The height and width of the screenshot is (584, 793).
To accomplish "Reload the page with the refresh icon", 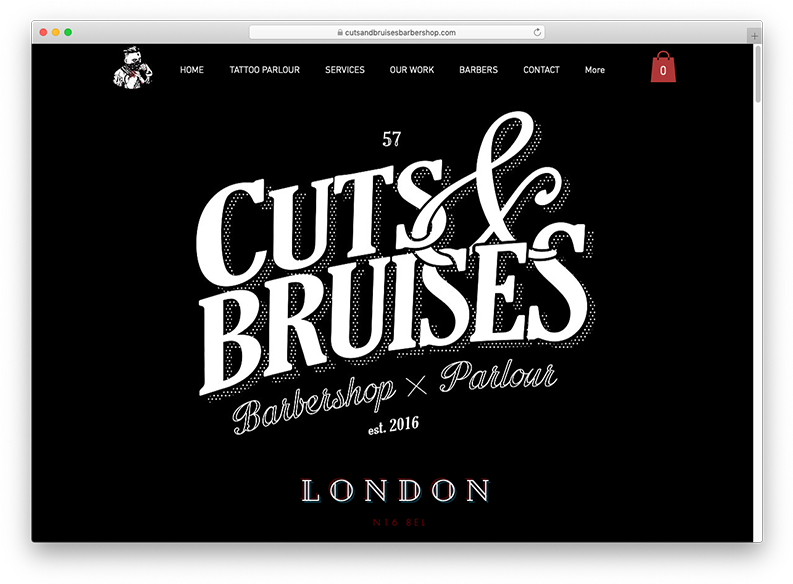I will pos(537,32).
